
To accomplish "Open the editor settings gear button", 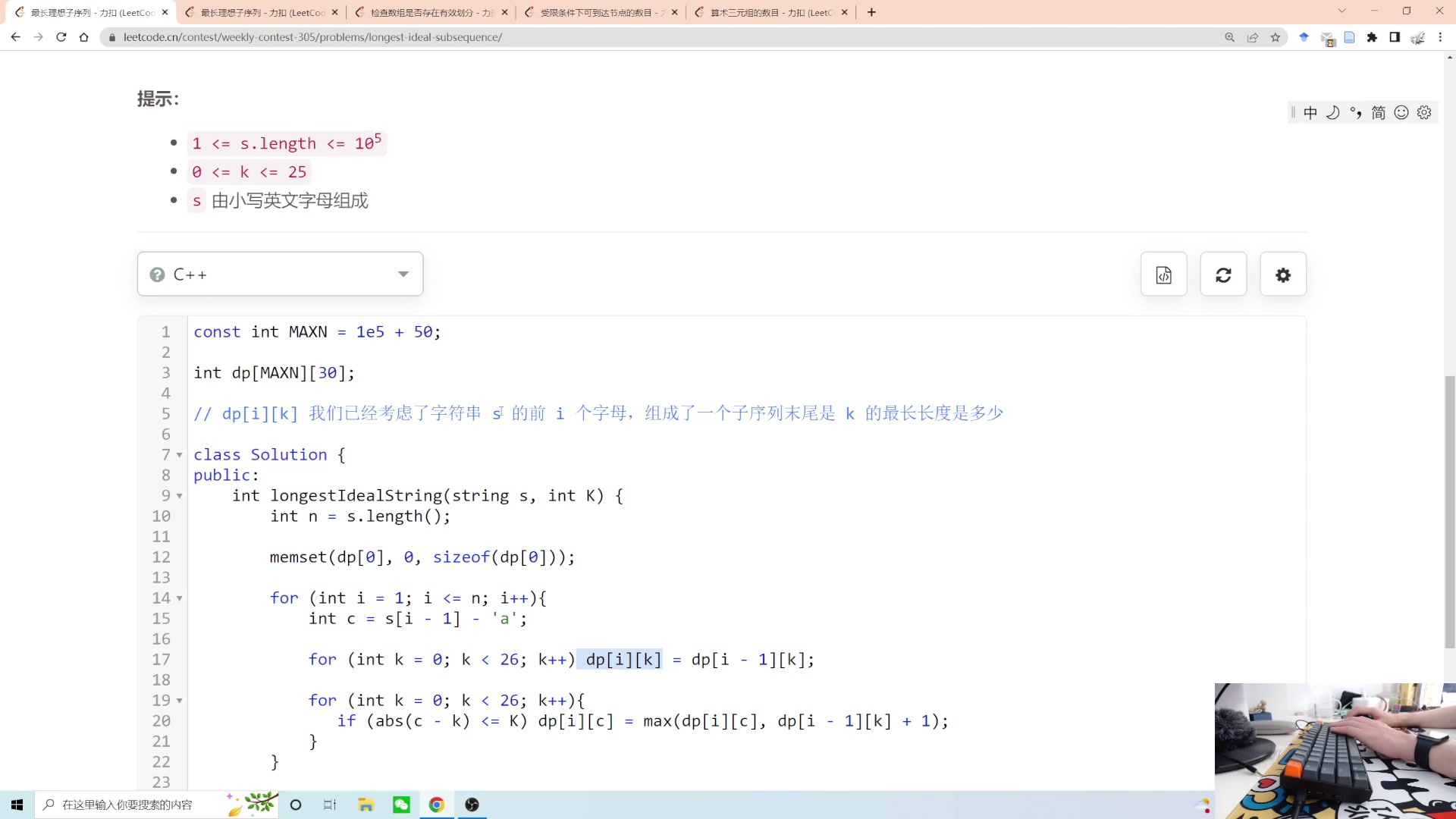I will (x=1282, y=275).
